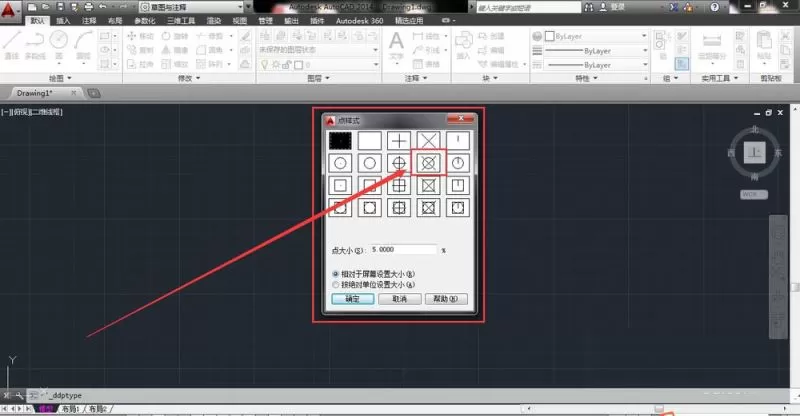
Task: Click the Print icon in quick access toolbar
Action: [89, 7]
